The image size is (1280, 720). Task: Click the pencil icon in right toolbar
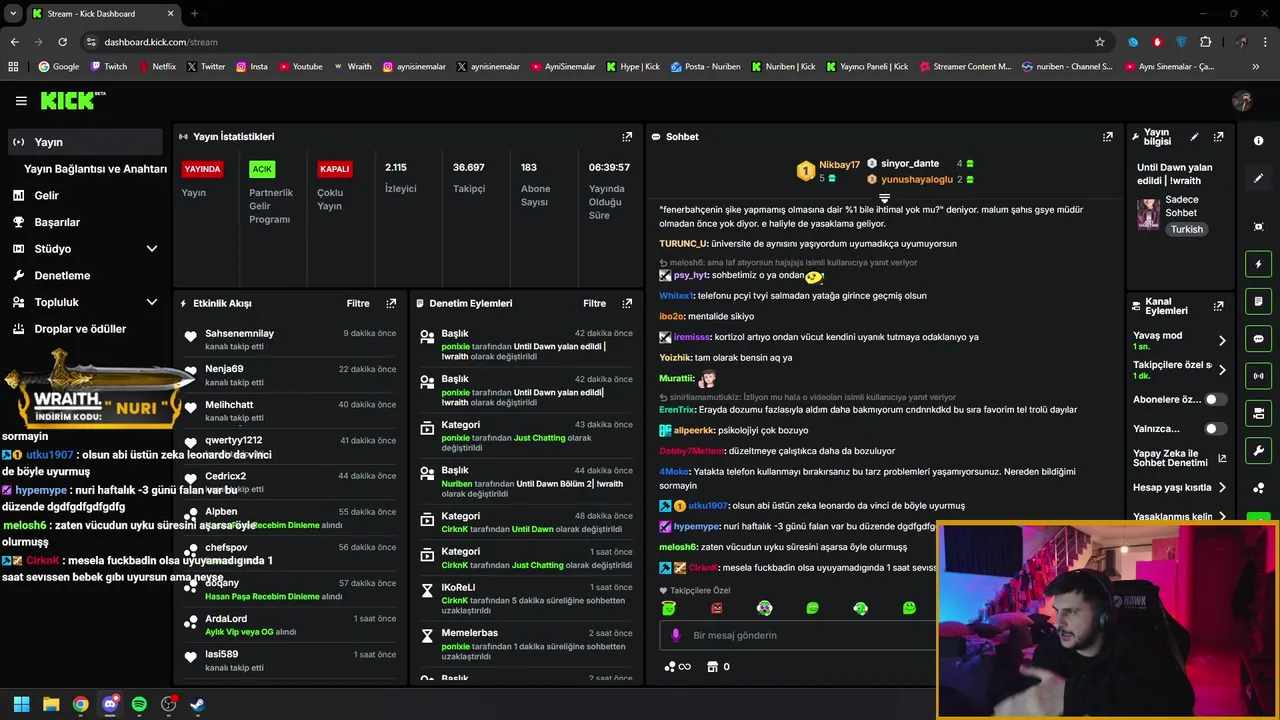pos(1258,178)
